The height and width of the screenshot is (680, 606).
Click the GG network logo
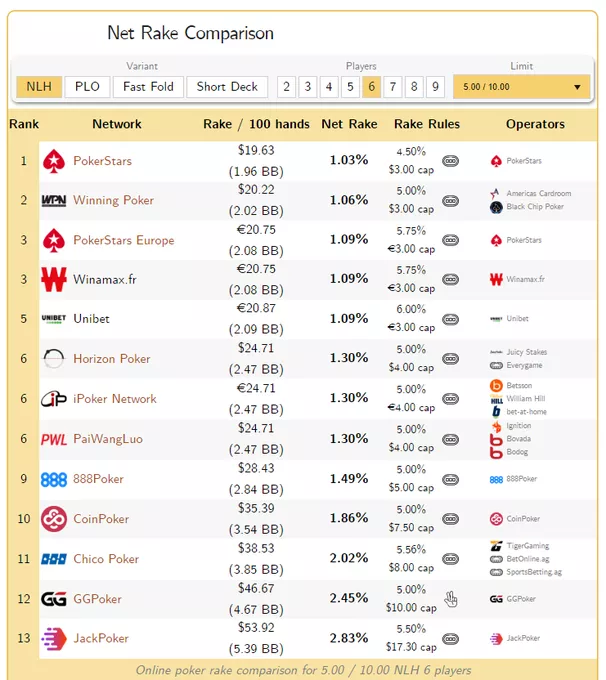(x=54, y=599)
